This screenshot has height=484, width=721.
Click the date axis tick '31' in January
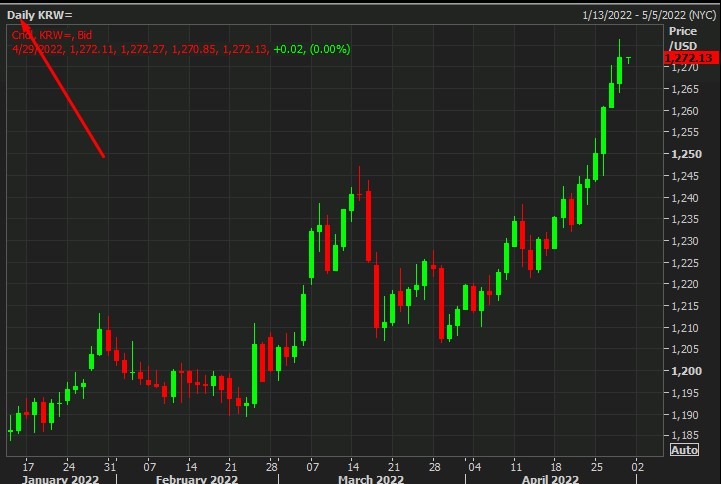point(109,467)
